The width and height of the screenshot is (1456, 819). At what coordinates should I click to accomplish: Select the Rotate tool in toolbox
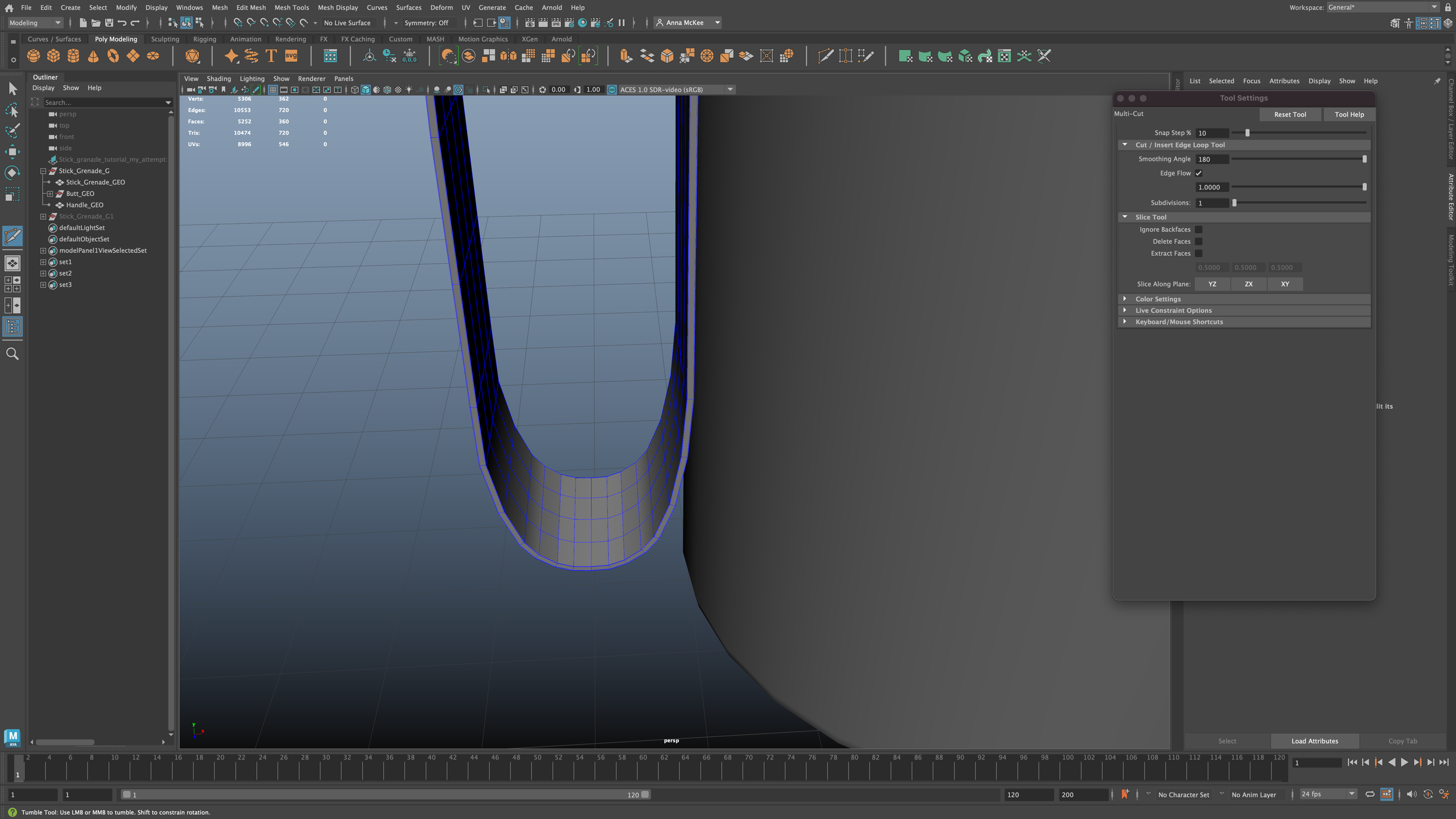click(x=12, y=173)
